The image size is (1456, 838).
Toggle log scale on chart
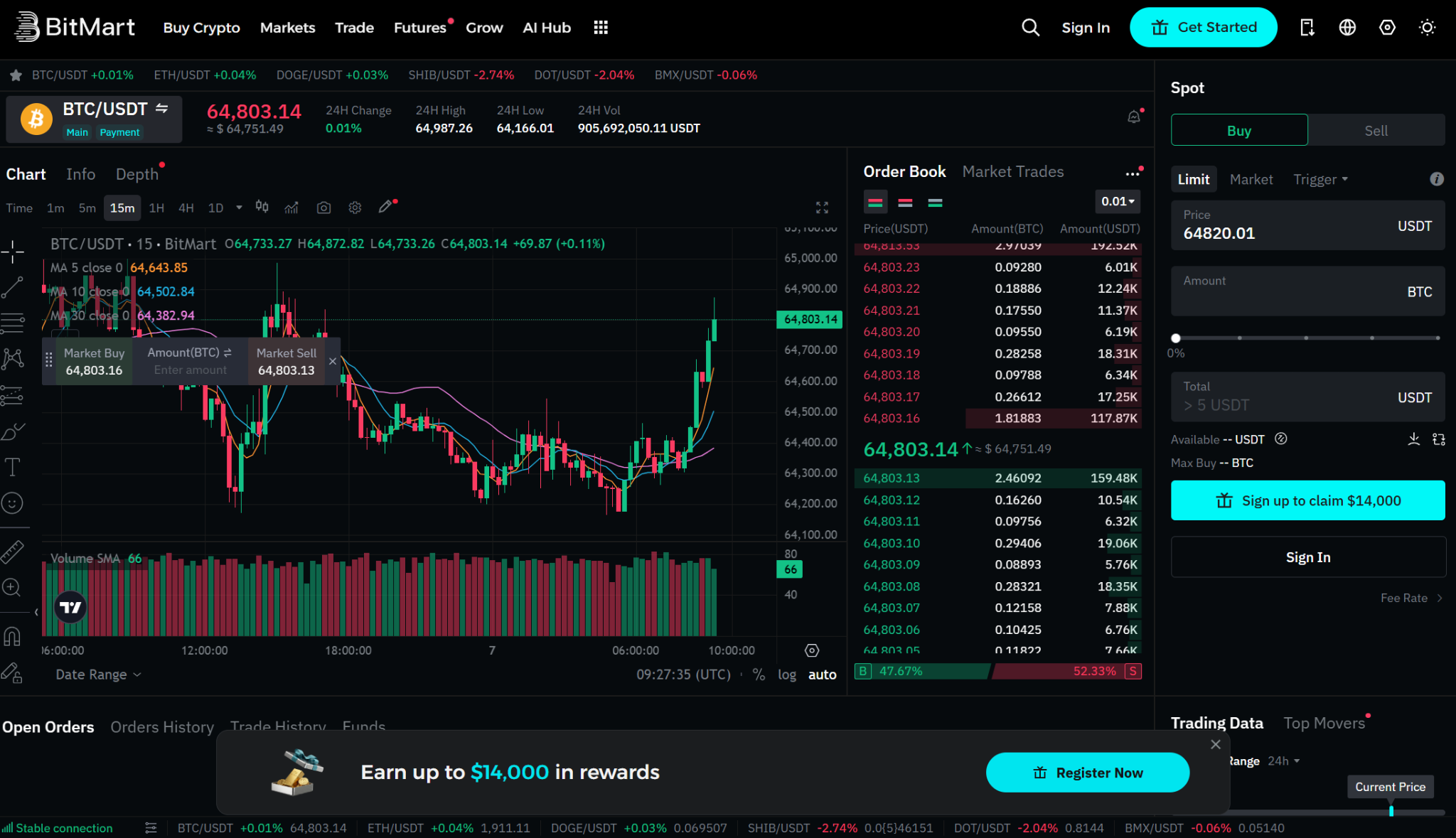[x=787, y=675]
